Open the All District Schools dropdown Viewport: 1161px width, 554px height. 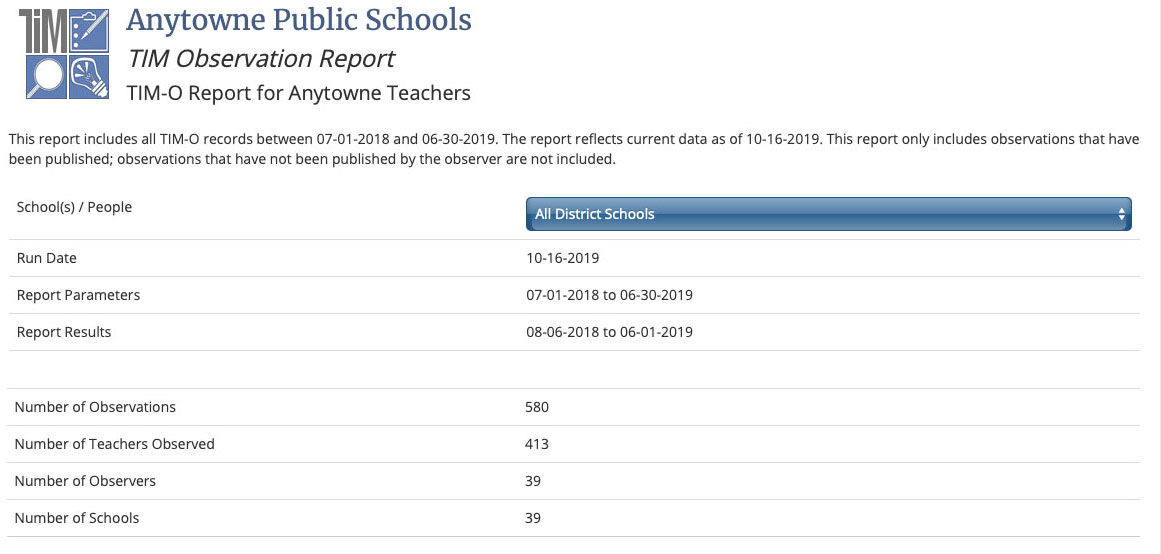pos(829,214)
